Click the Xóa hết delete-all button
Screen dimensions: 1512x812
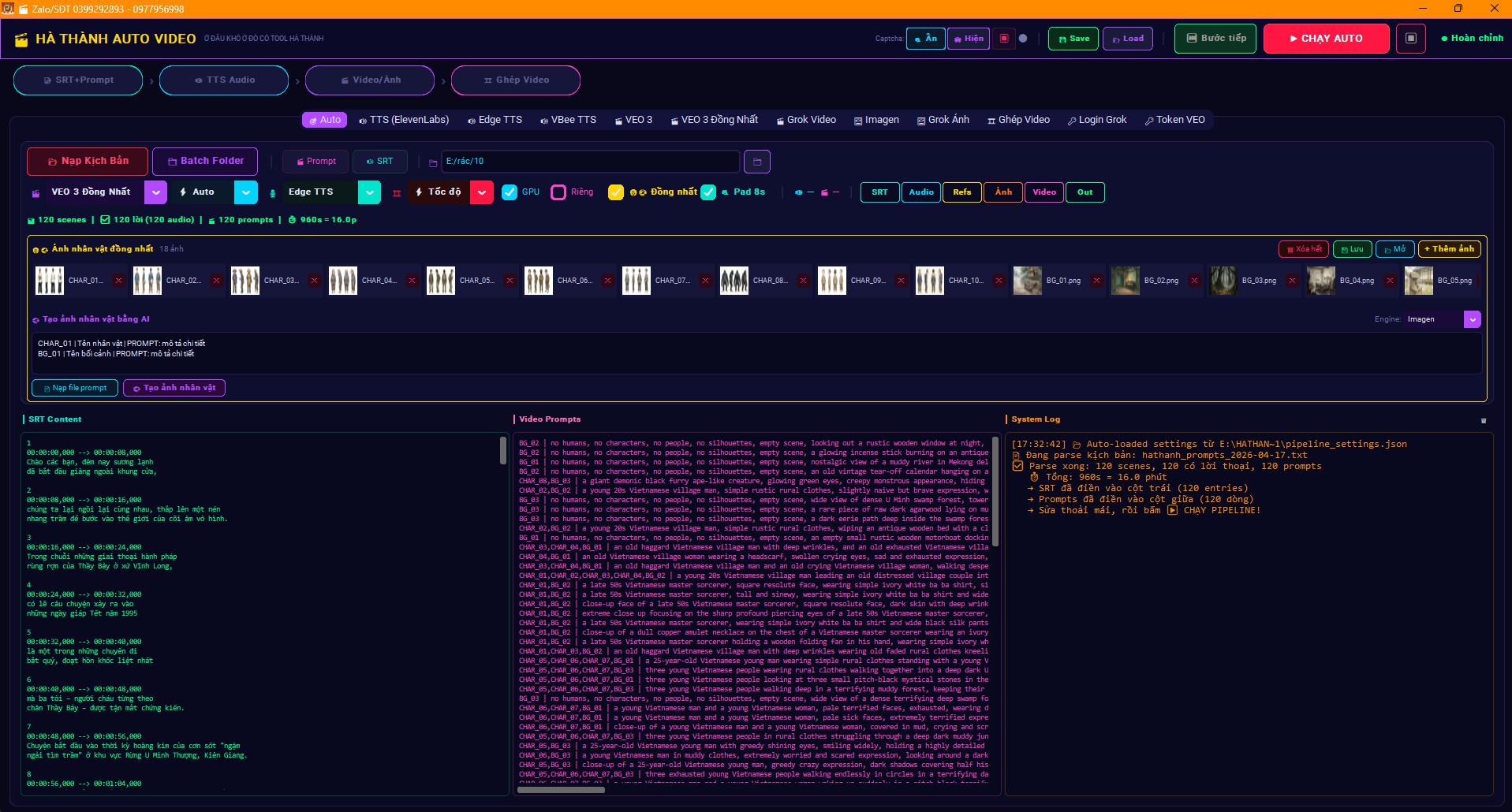click(1303, 249)
